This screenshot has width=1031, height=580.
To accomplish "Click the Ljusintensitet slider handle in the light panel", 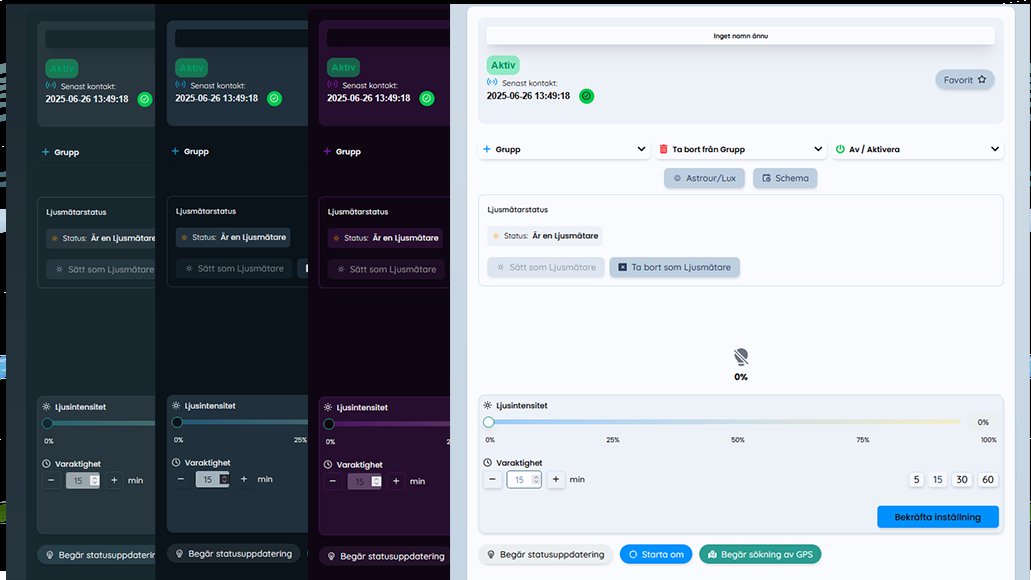I will click(x=489, y=422).
